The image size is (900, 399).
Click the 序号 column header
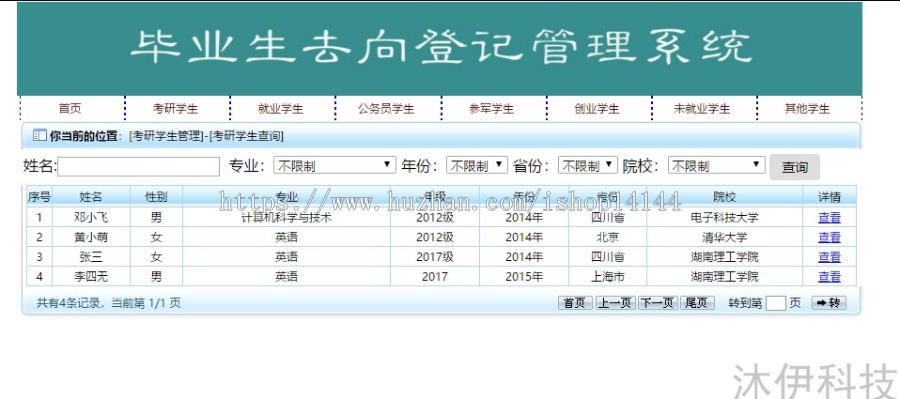pos(39,197)
